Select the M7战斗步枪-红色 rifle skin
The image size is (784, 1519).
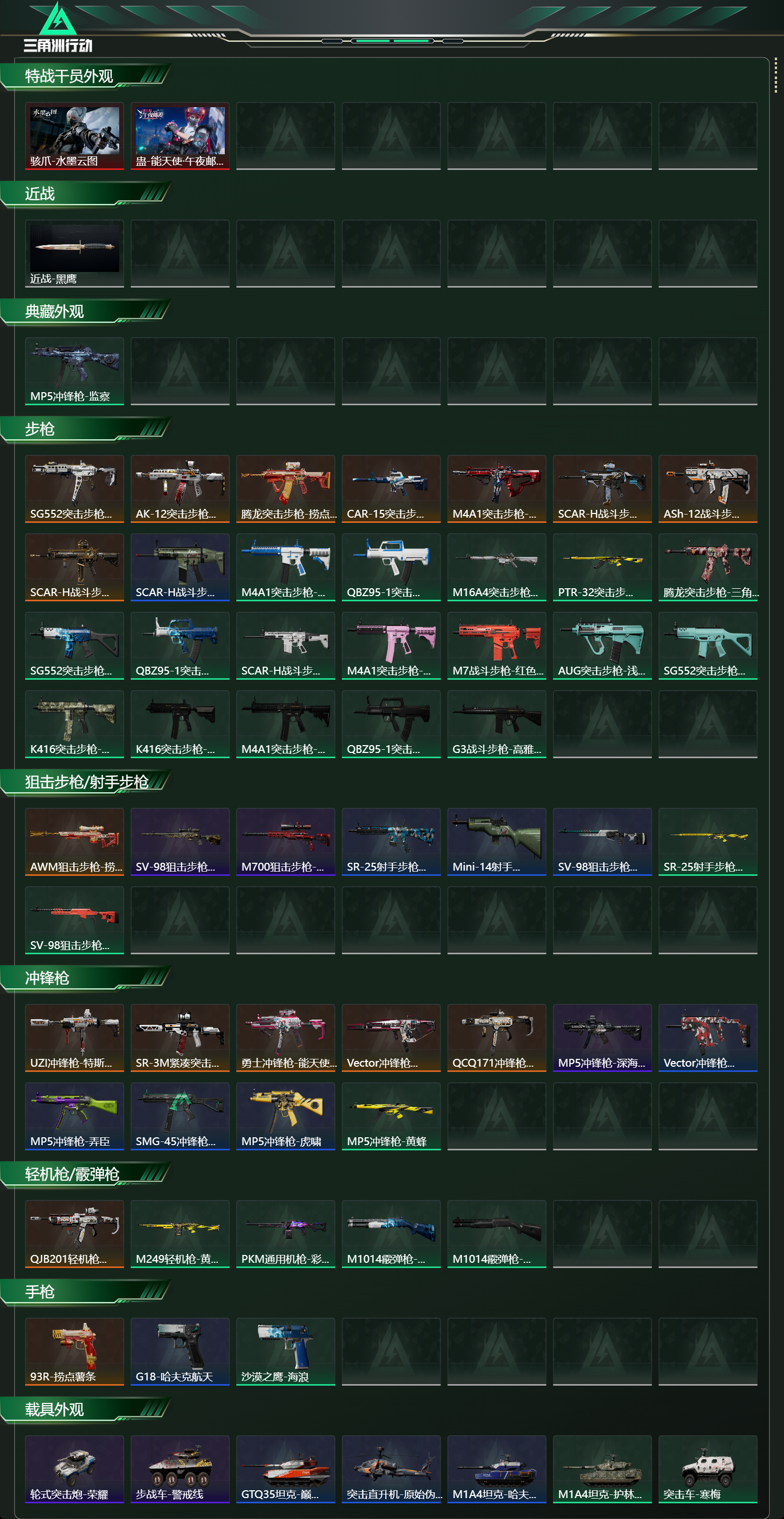[x=497, y=646]
